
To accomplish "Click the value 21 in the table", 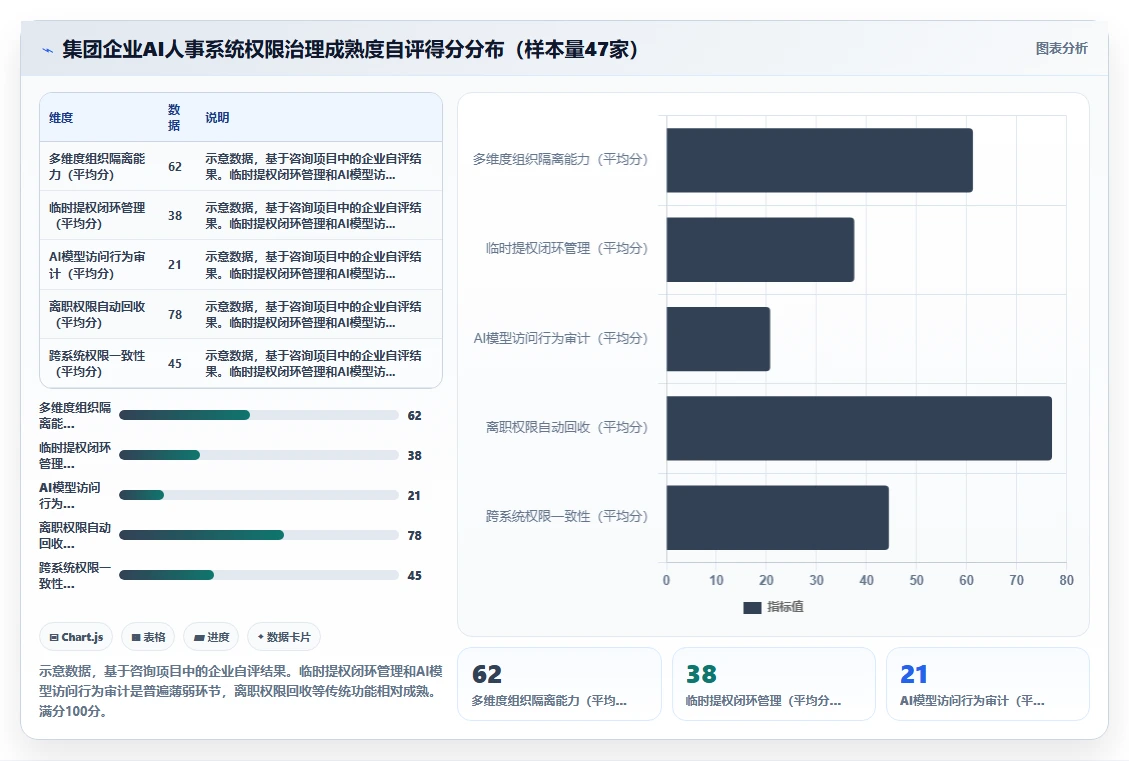I will pyautogui.click(x=175, y=265).
